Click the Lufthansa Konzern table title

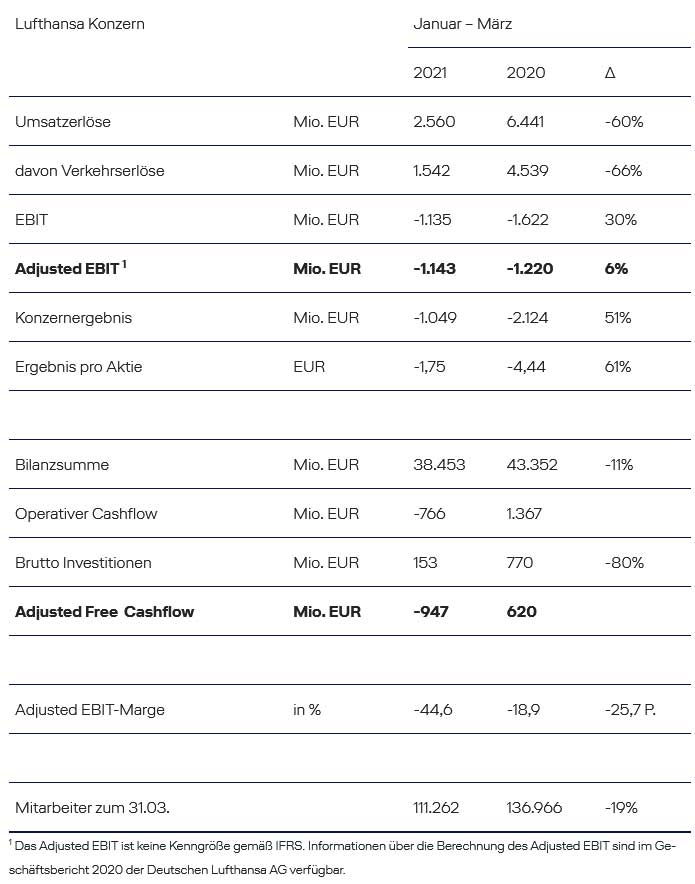[79, 24]
